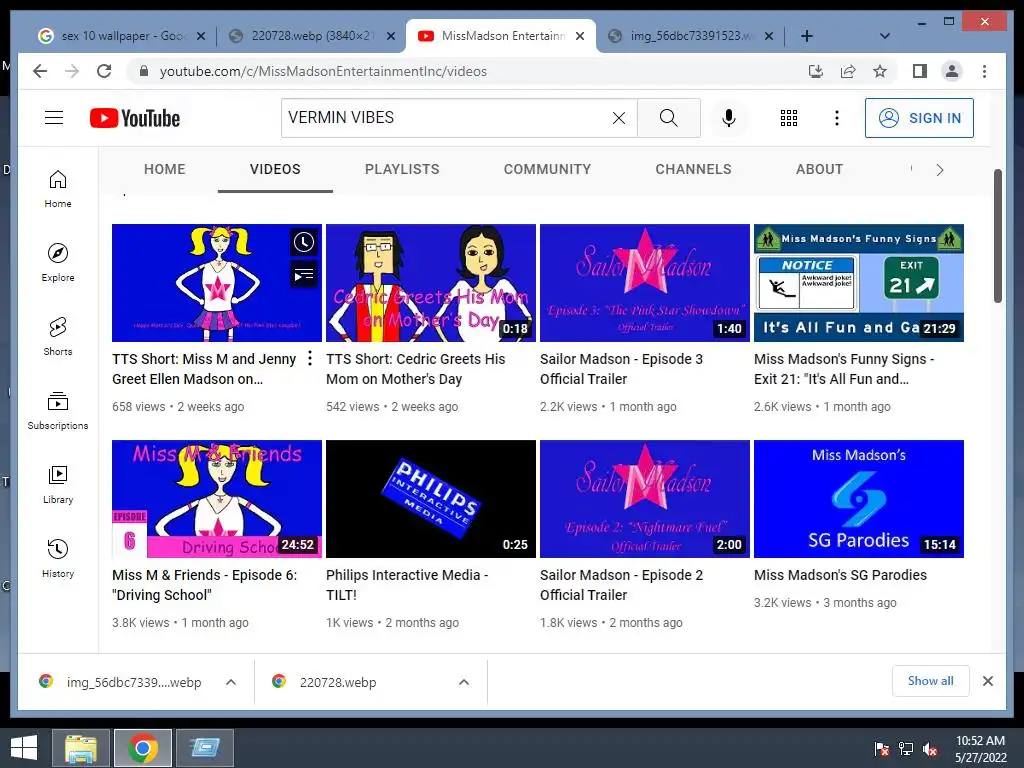Click the Chrome taskbar icon

coord(143,748)
